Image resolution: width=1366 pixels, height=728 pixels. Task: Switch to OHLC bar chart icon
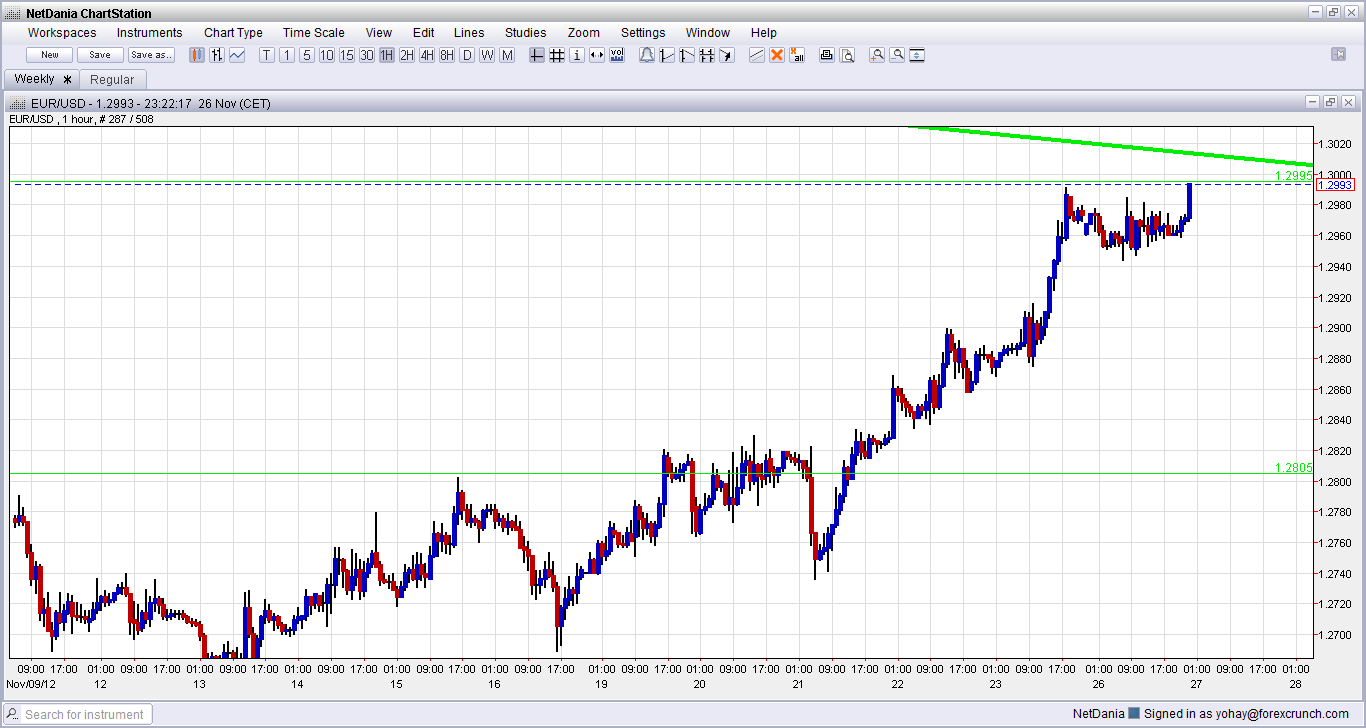pyautogui.click(x=217, y=55)
